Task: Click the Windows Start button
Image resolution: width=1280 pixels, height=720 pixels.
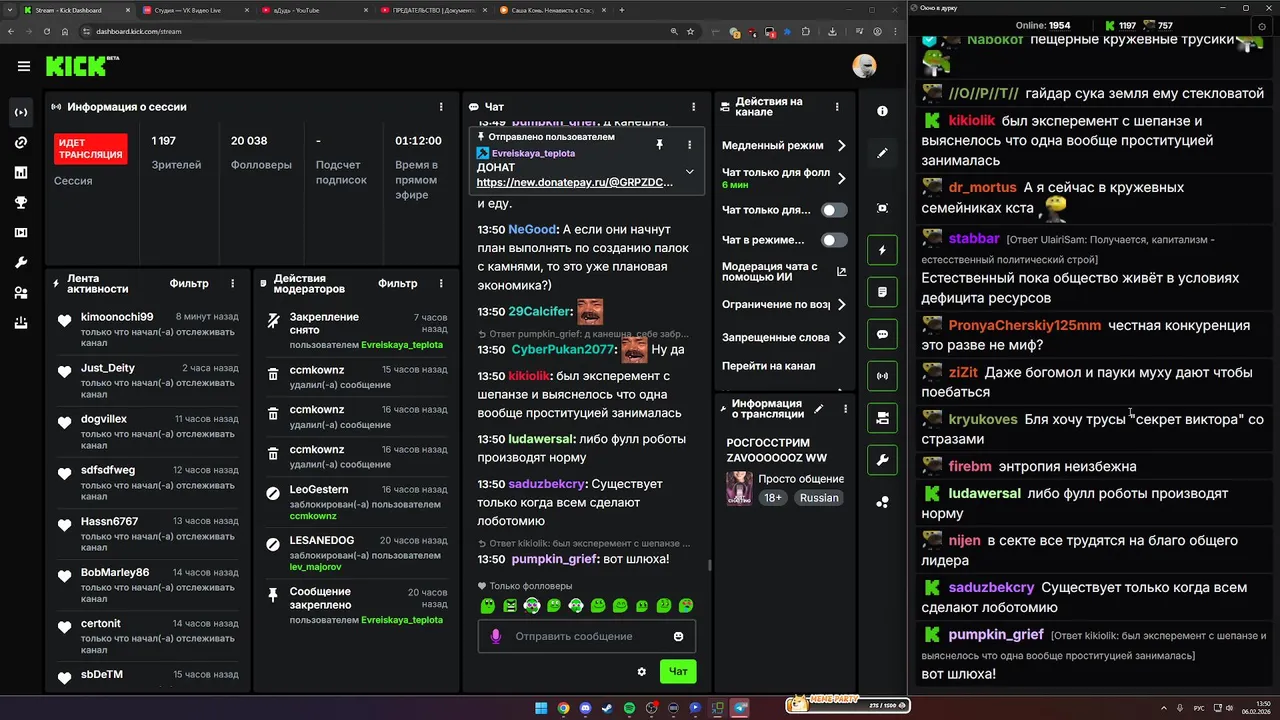Action: tap(541, 708)
